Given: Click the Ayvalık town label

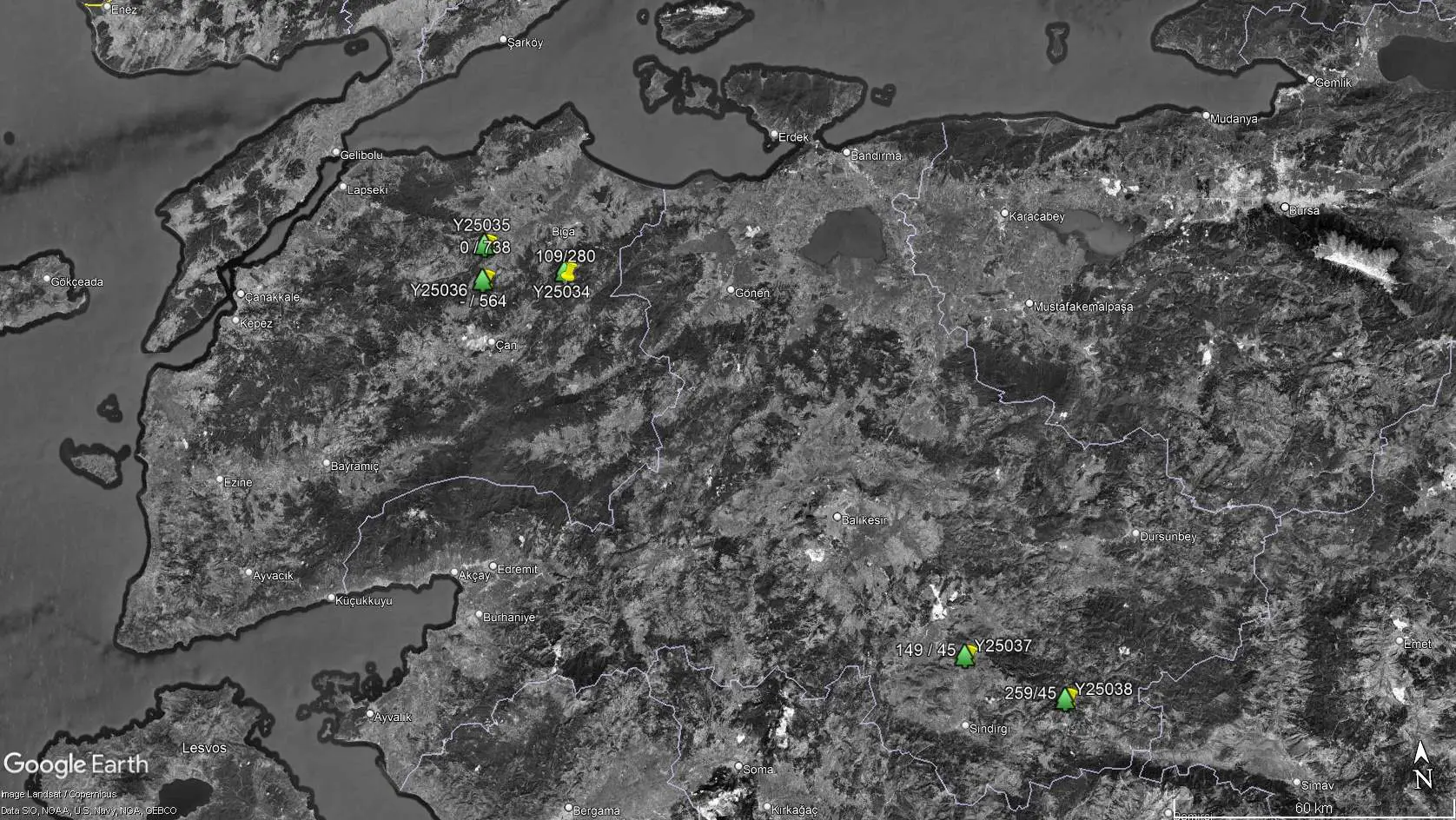Looking at the screenshot, I should [393, 717].
